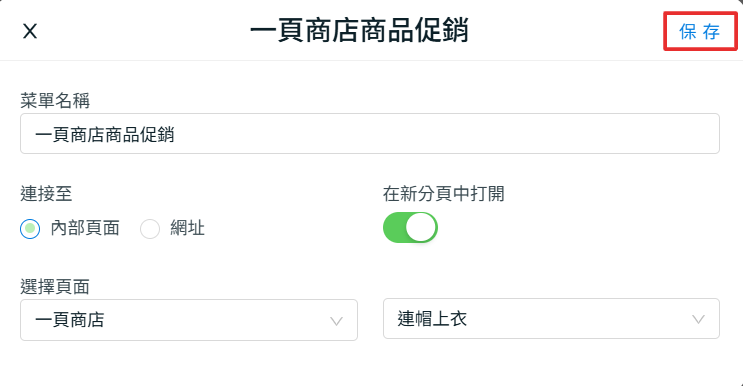Click the 內部頁面 option label text
The width and height of the screenshot is (743, 386).
(85, 228)
